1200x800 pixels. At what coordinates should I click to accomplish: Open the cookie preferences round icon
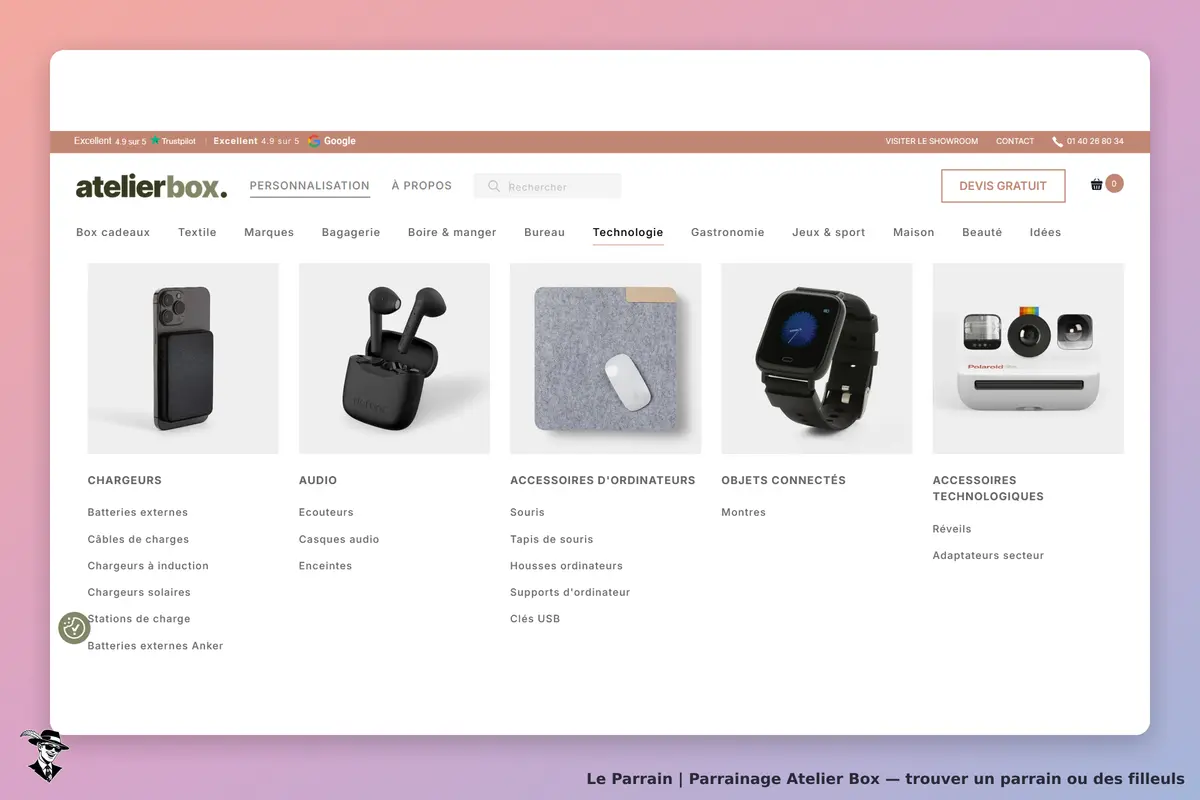74,628
